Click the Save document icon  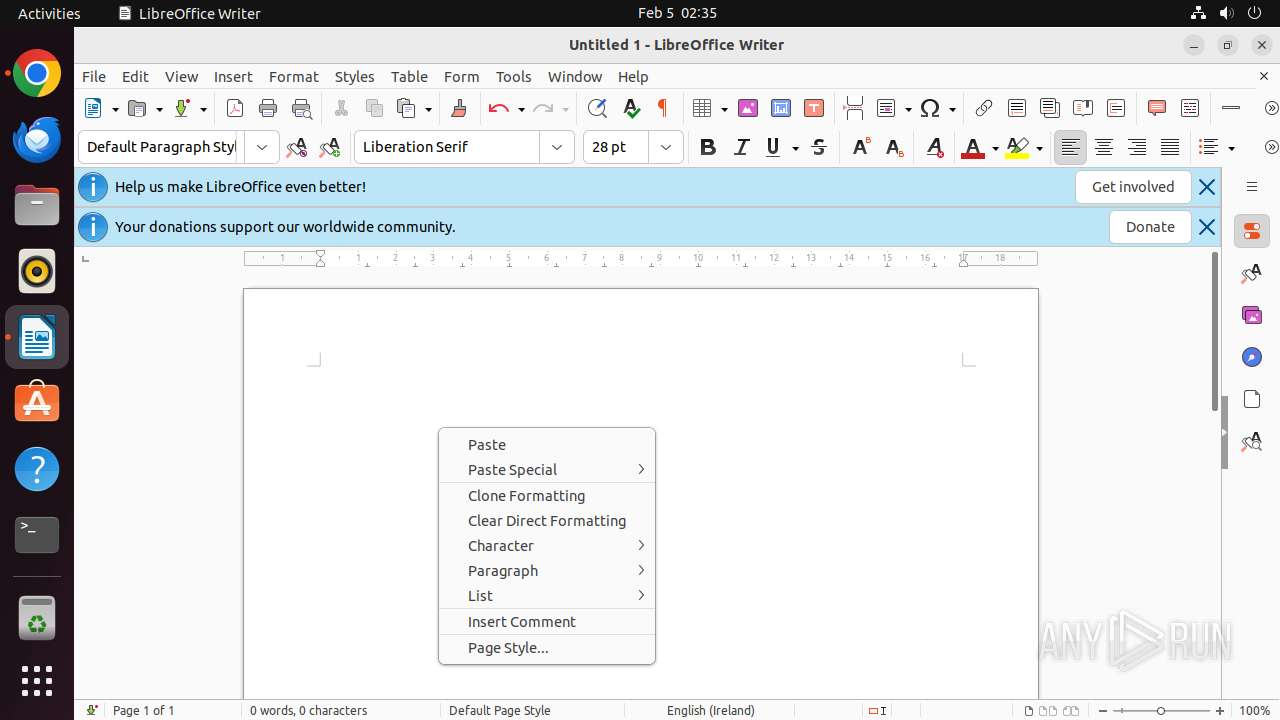click(x=182, y=108)
